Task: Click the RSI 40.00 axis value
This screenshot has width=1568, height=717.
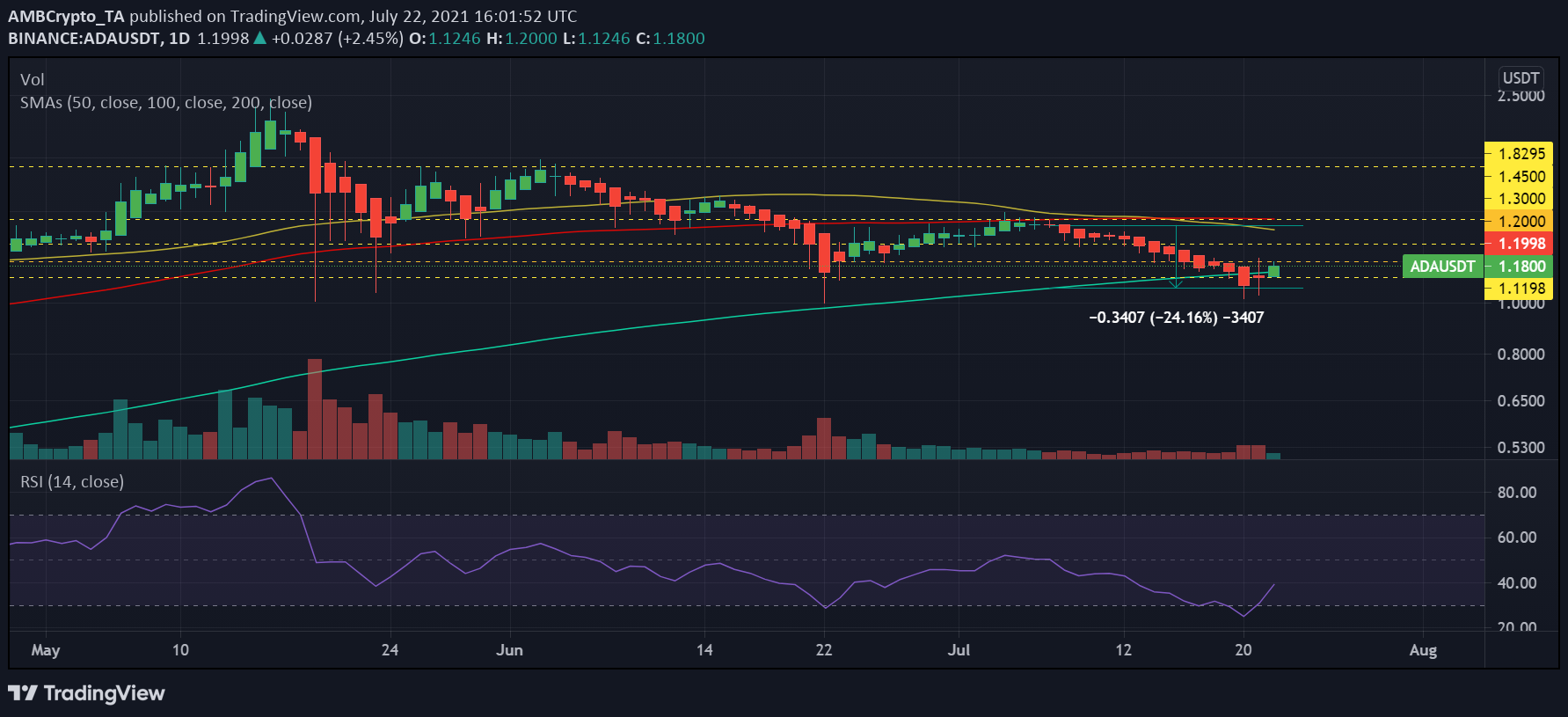Action: (x=1517, y=583)
